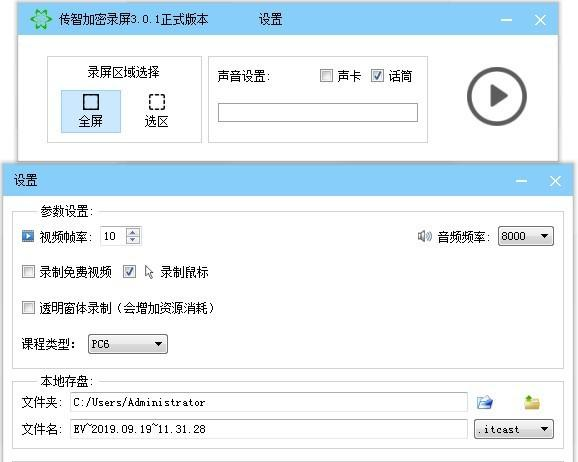
Task: Click the 课程类型: label
Action: click(48, 344)
